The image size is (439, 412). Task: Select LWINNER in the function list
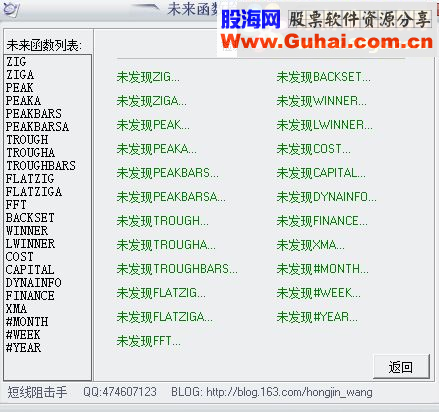30,244
